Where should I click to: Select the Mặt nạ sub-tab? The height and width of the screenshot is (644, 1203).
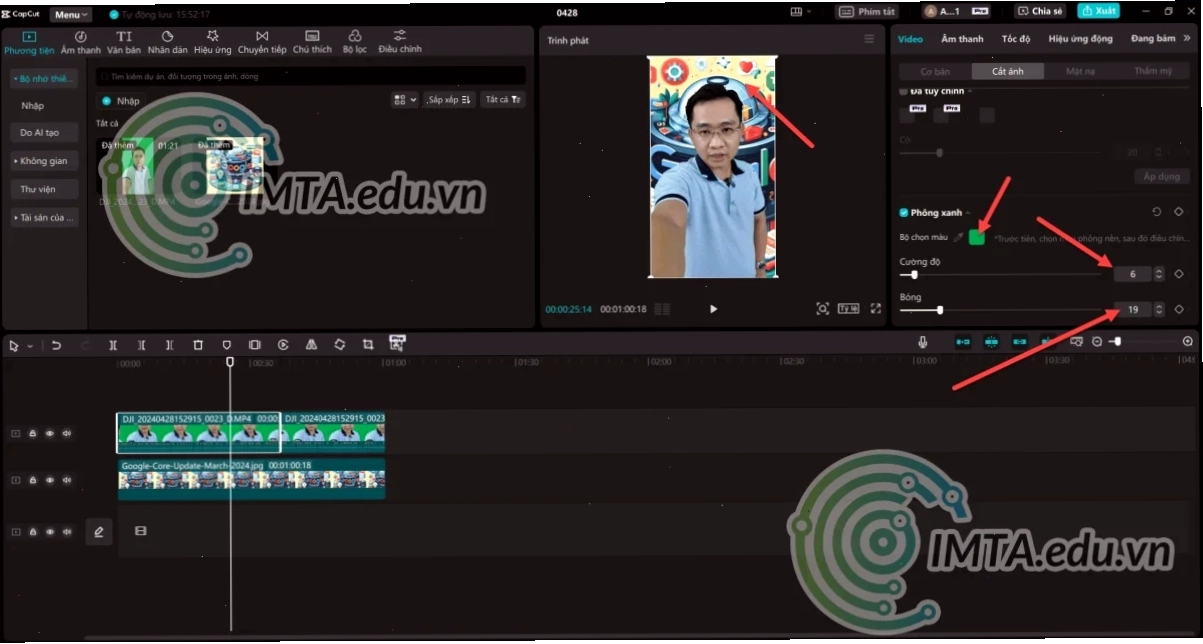pyautogui.click(x=1080, y=72)
